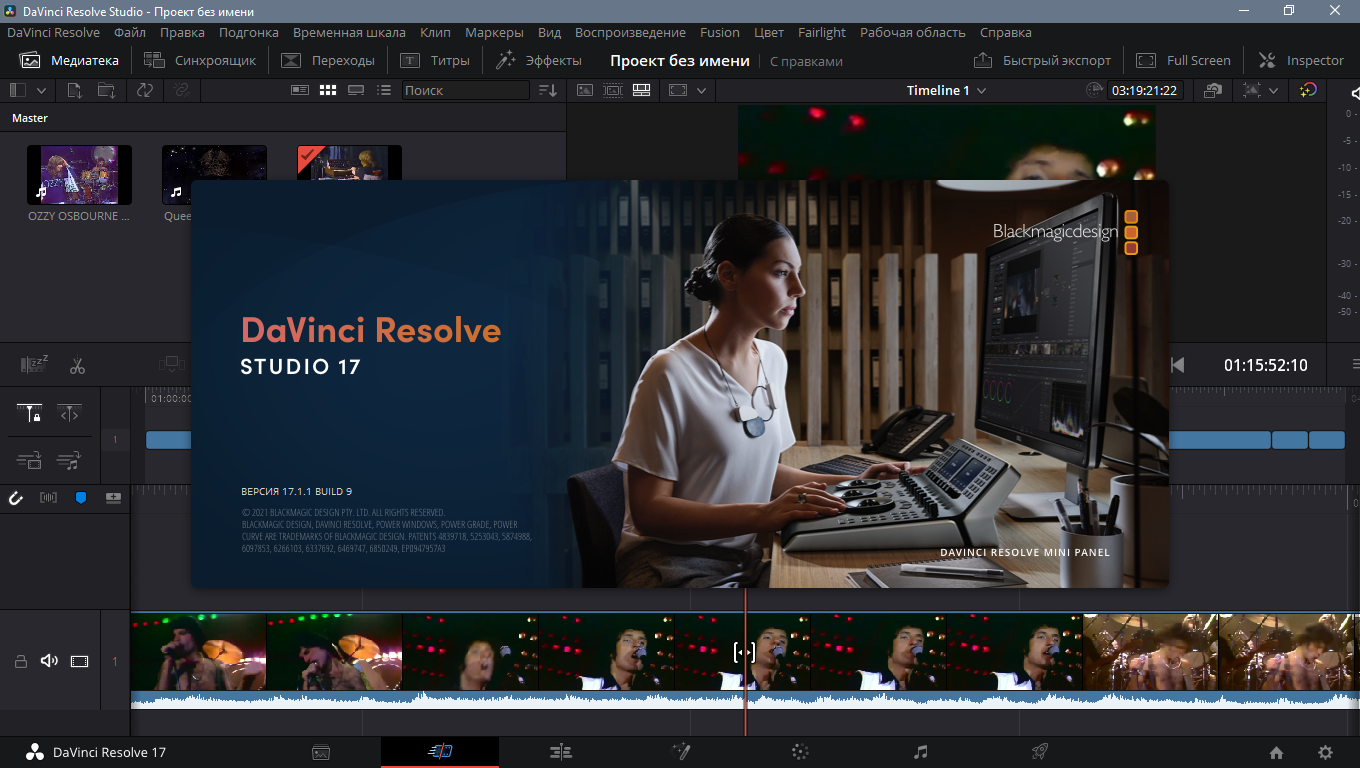Open the Медиатека media pool panel
Viewport: 1360px width, 768px height.
[x=69, y=60]
